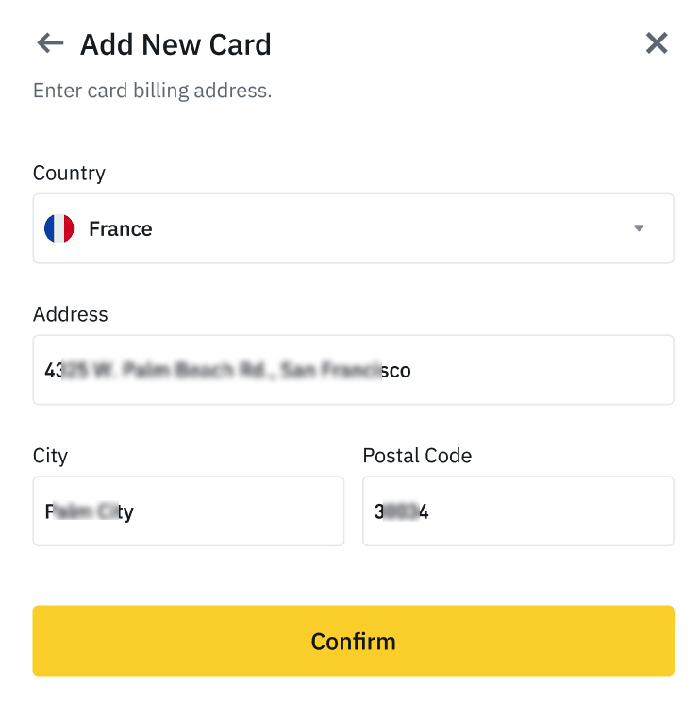The width and height of the screenshot is (700, 704).
Task: Place cursor after 'sco' in Address field
Action: pos(411,371)
